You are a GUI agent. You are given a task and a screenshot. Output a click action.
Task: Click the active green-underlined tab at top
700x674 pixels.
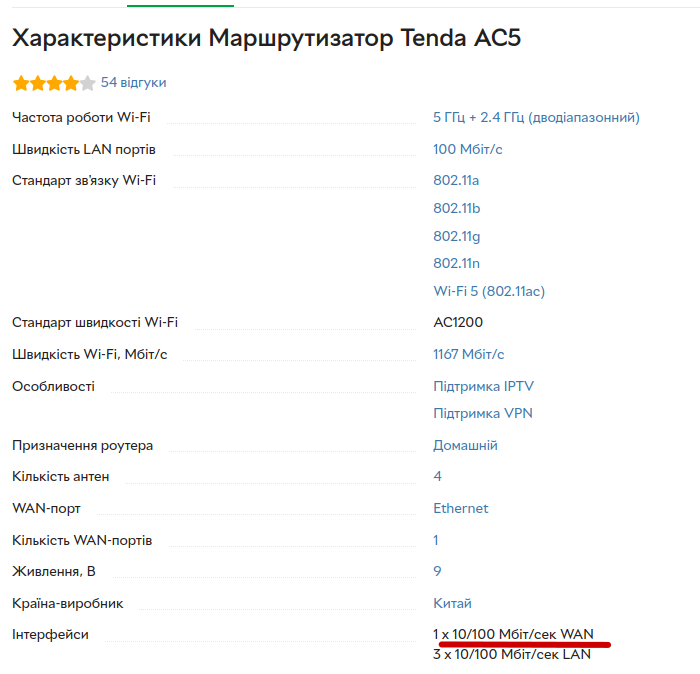pyautogui.click(x=180, y=4)
